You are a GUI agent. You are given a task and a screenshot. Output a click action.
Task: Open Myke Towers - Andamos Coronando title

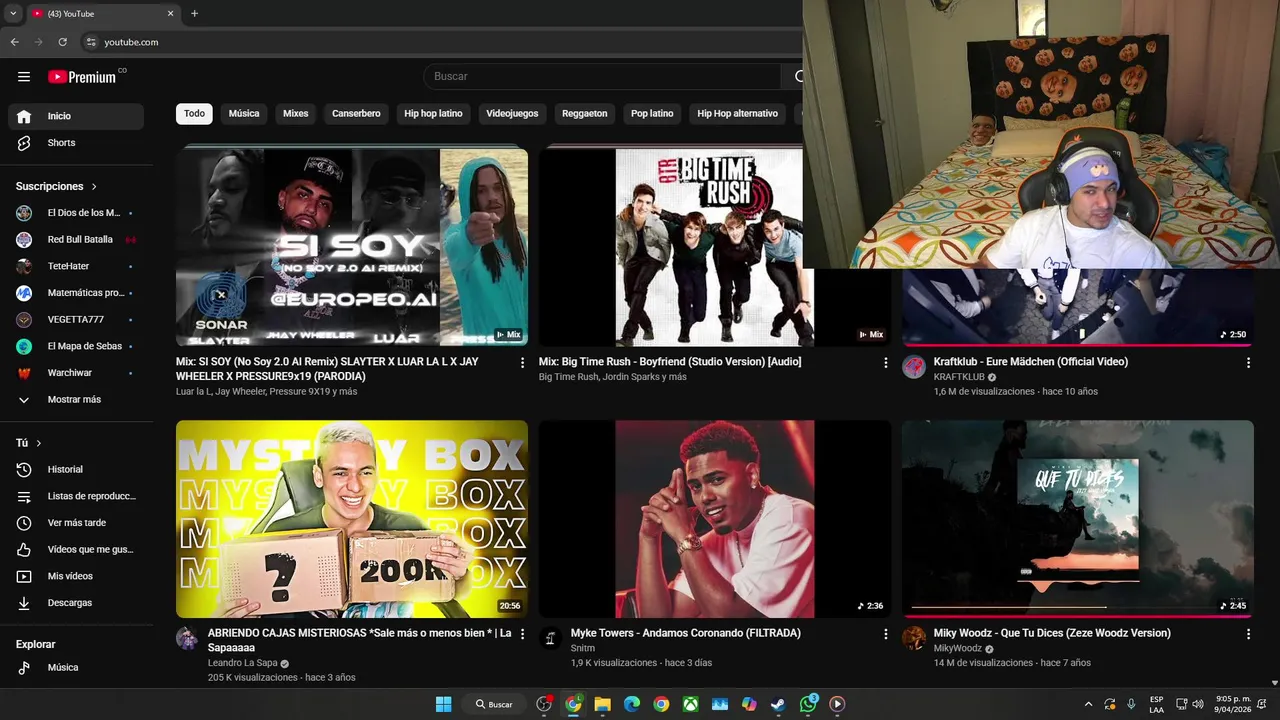tap(685, 633)
